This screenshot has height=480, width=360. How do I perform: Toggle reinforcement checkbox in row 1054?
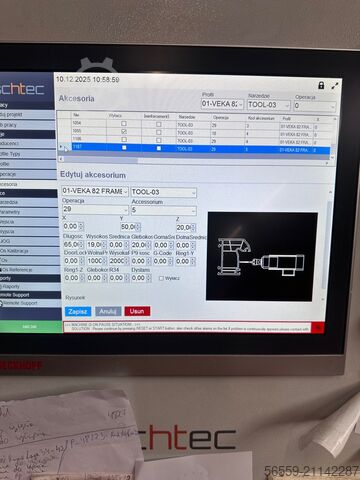point(159,124)
